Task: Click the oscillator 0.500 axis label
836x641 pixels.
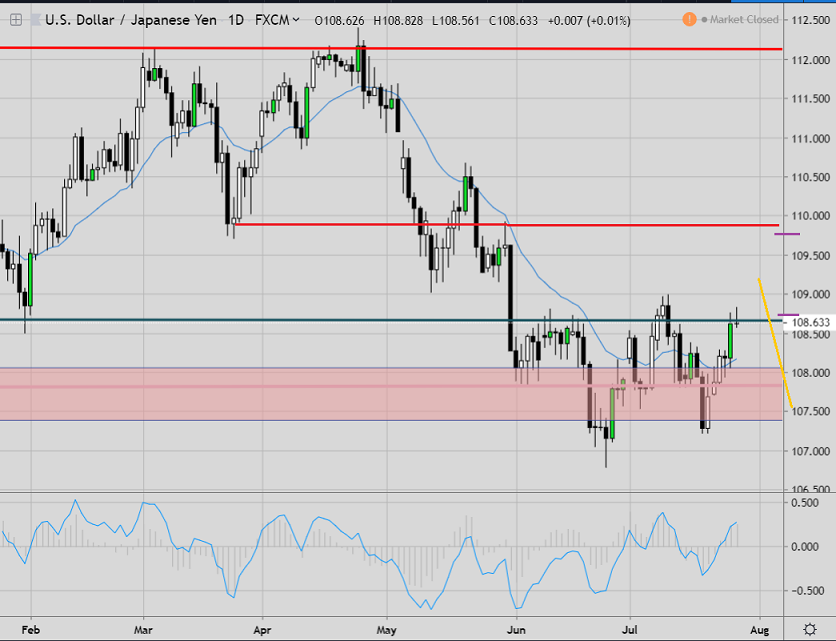Action: click(x=805, y=503)
